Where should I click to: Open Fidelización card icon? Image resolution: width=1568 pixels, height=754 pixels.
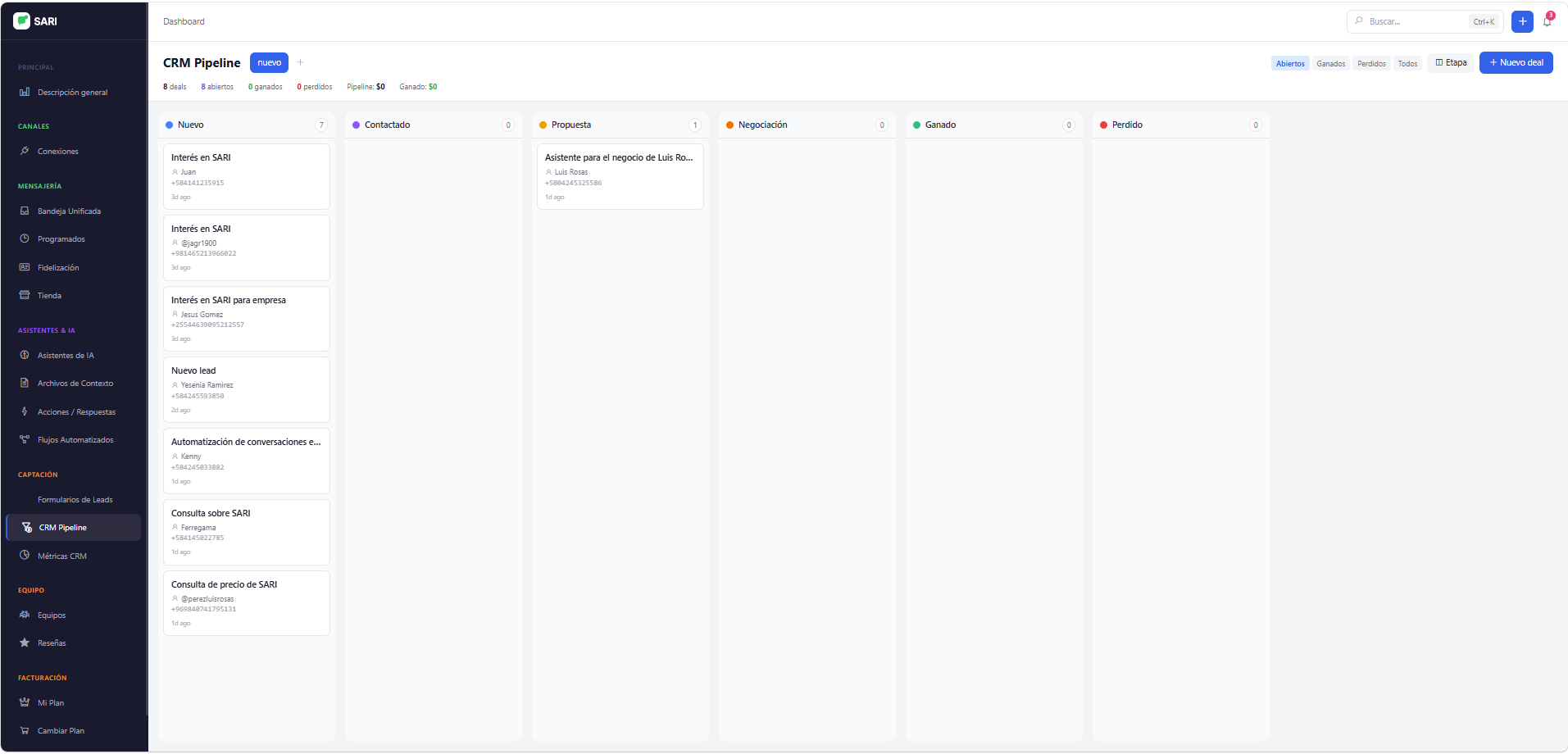coord(25,267)
